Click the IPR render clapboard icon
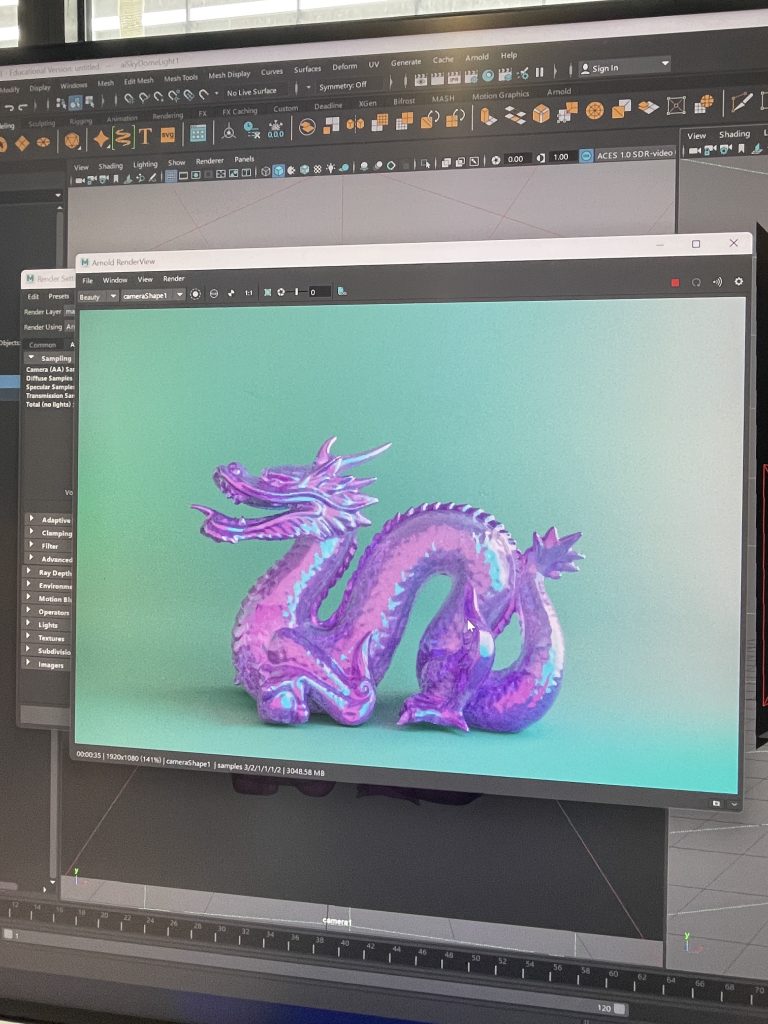 (x=454, y=78)
